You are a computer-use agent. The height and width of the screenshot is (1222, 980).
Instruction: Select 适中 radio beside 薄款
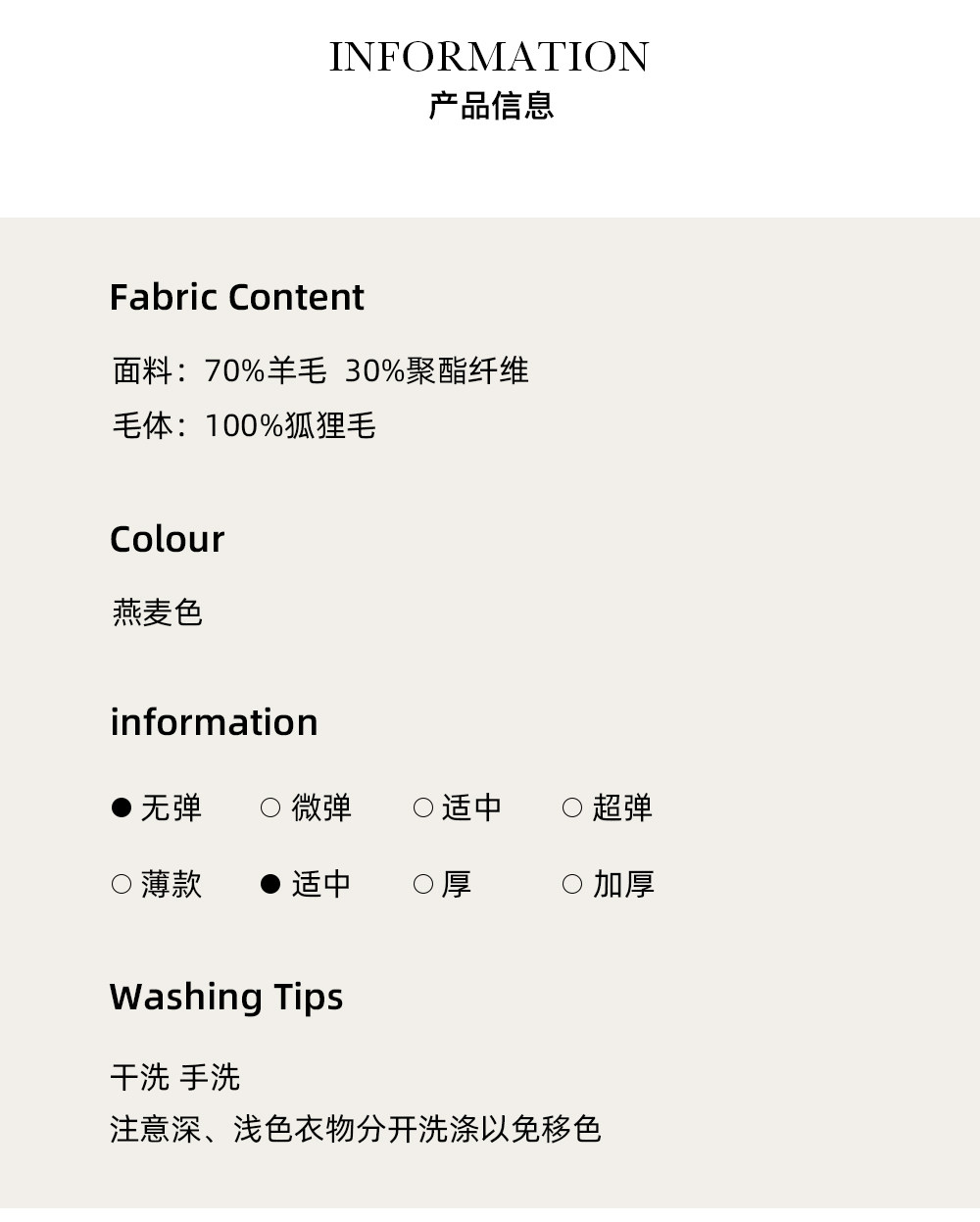pyautogui.click(x=270, y=884)
